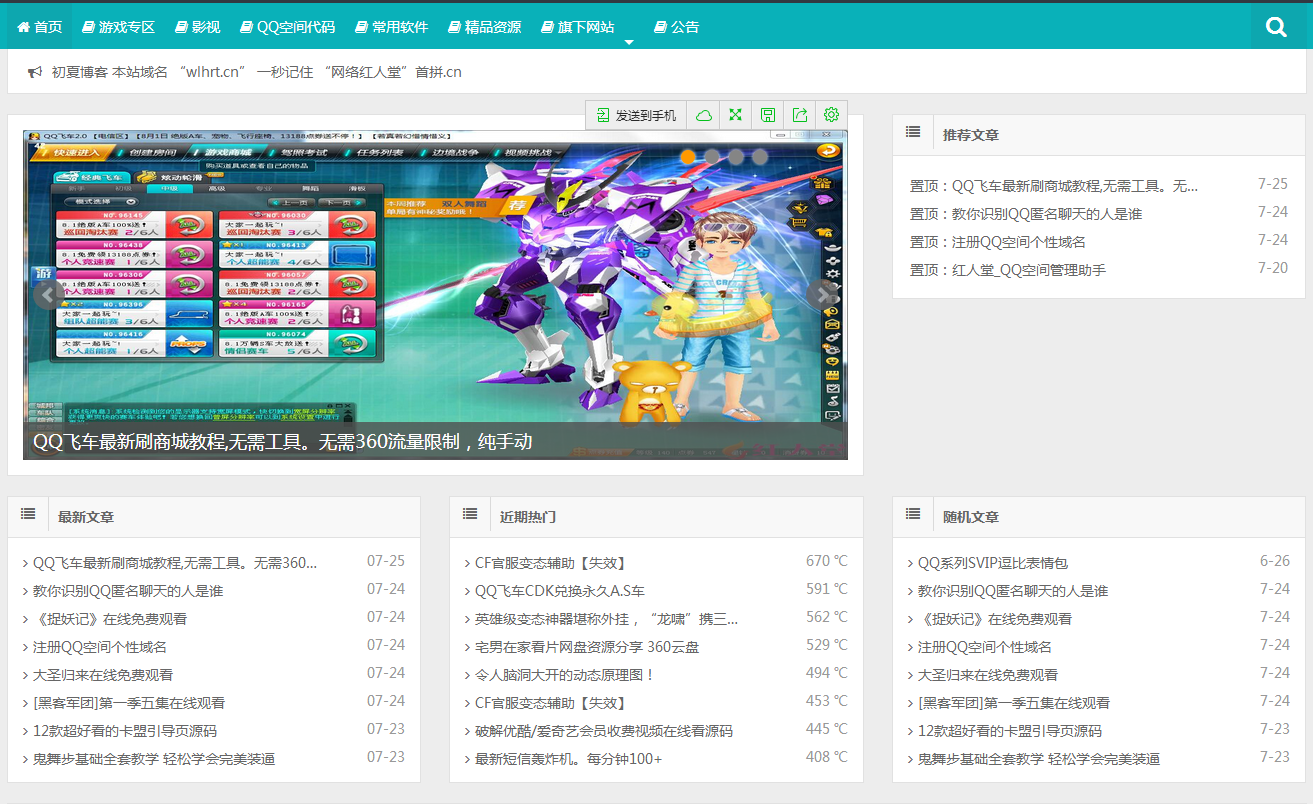Click the book icon before 公告
The width and height of the screenshot is (1313, 804).
point(660,27)
